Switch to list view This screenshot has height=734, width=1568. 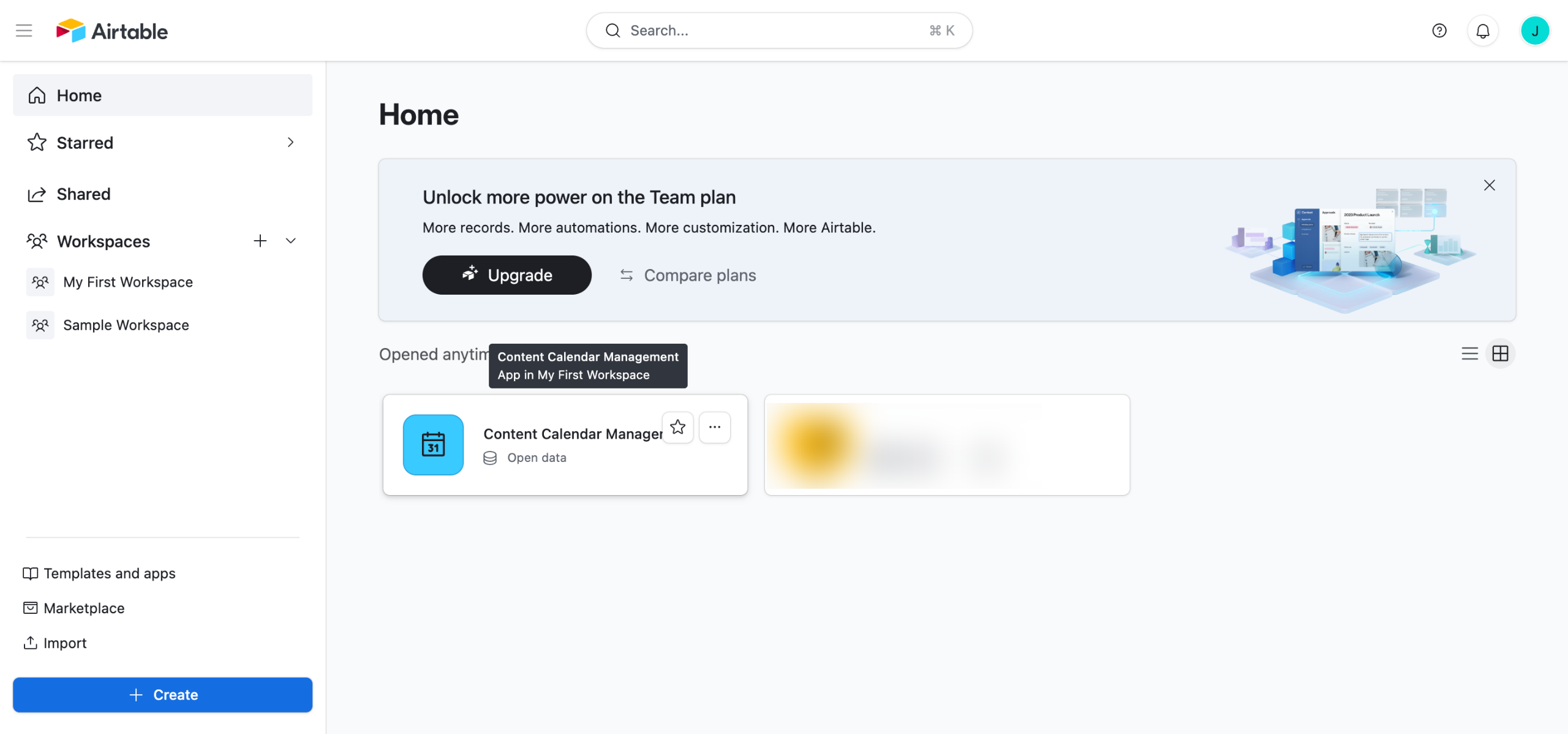coord(1469,354)
